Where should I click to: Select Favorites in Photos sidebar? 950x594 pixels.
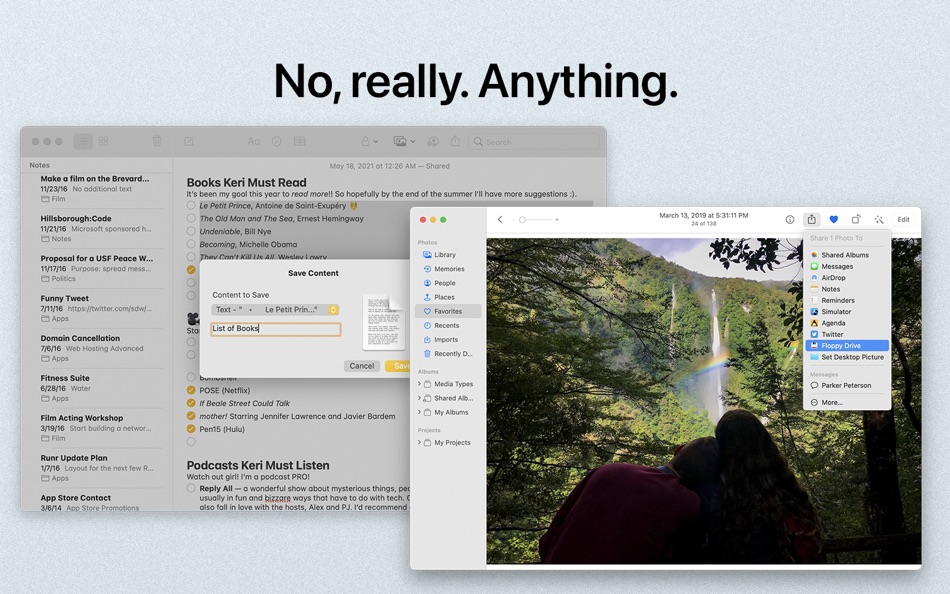point(448,311)
